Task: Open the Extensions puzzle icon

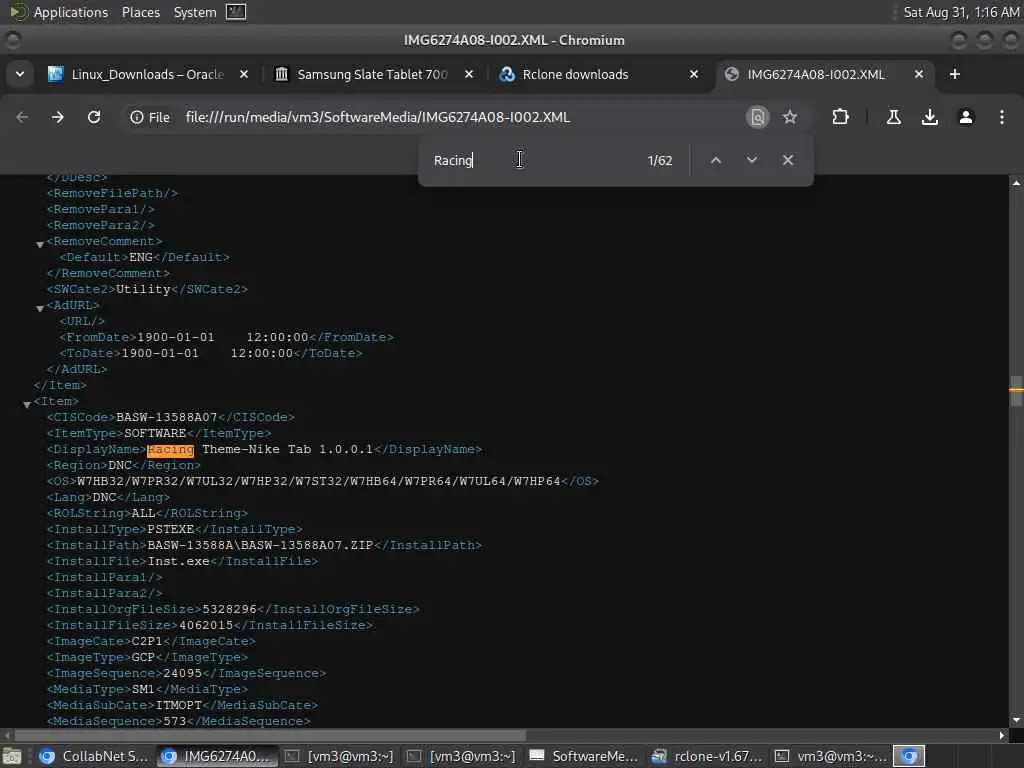Action: click(840, 117)
